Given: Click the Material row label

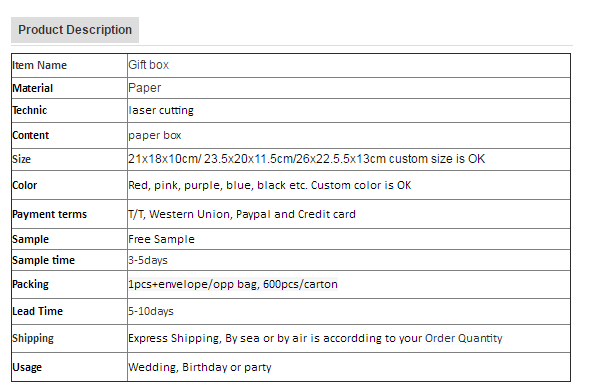Looking at the screenshot, I should (33, 89).
